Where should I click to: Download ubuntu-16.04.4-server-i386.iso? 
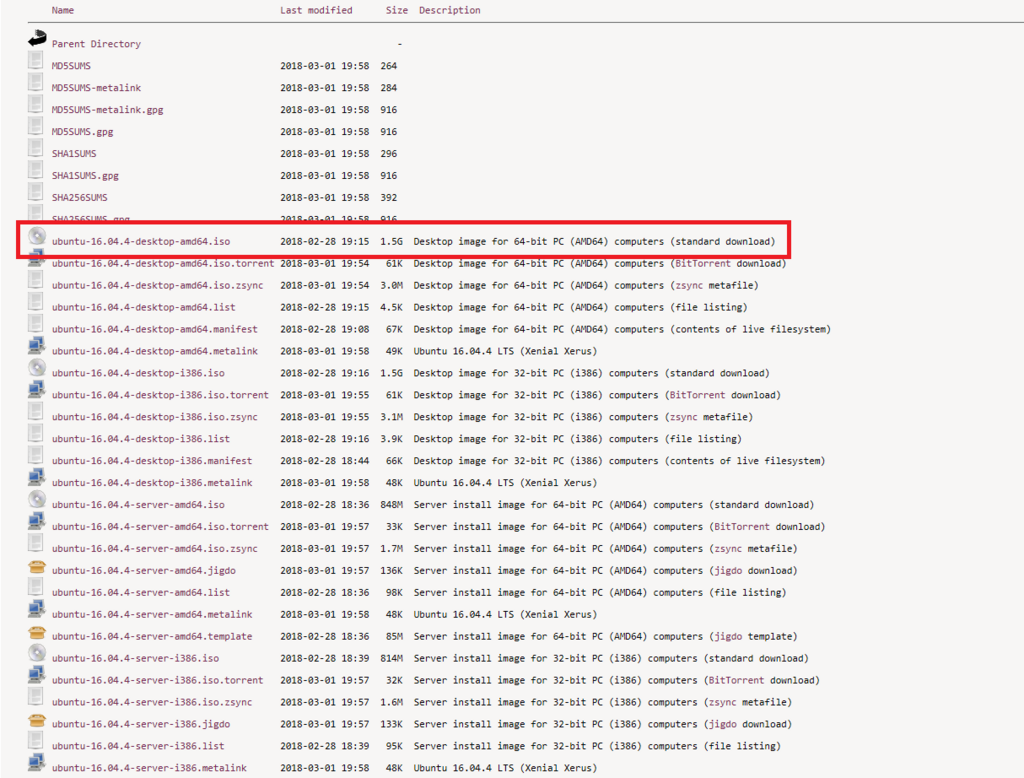point(135,658)
